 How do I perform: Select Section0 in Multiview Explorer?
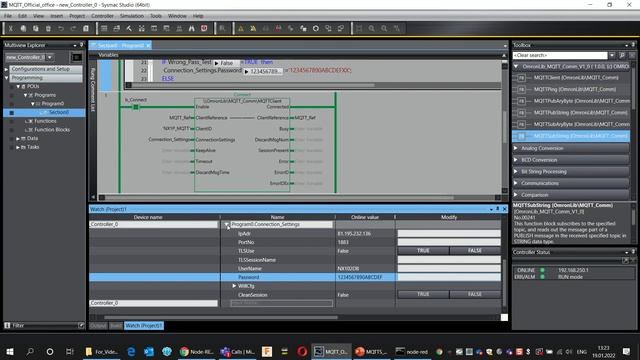click(58, 112)
